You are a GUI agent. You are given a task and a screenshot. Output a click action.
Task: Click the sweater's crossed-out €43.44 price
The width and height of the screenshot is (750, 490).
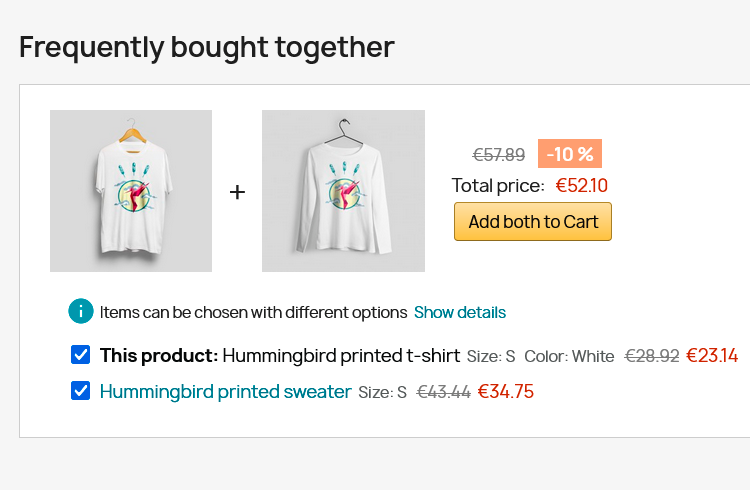coord(443,392)
